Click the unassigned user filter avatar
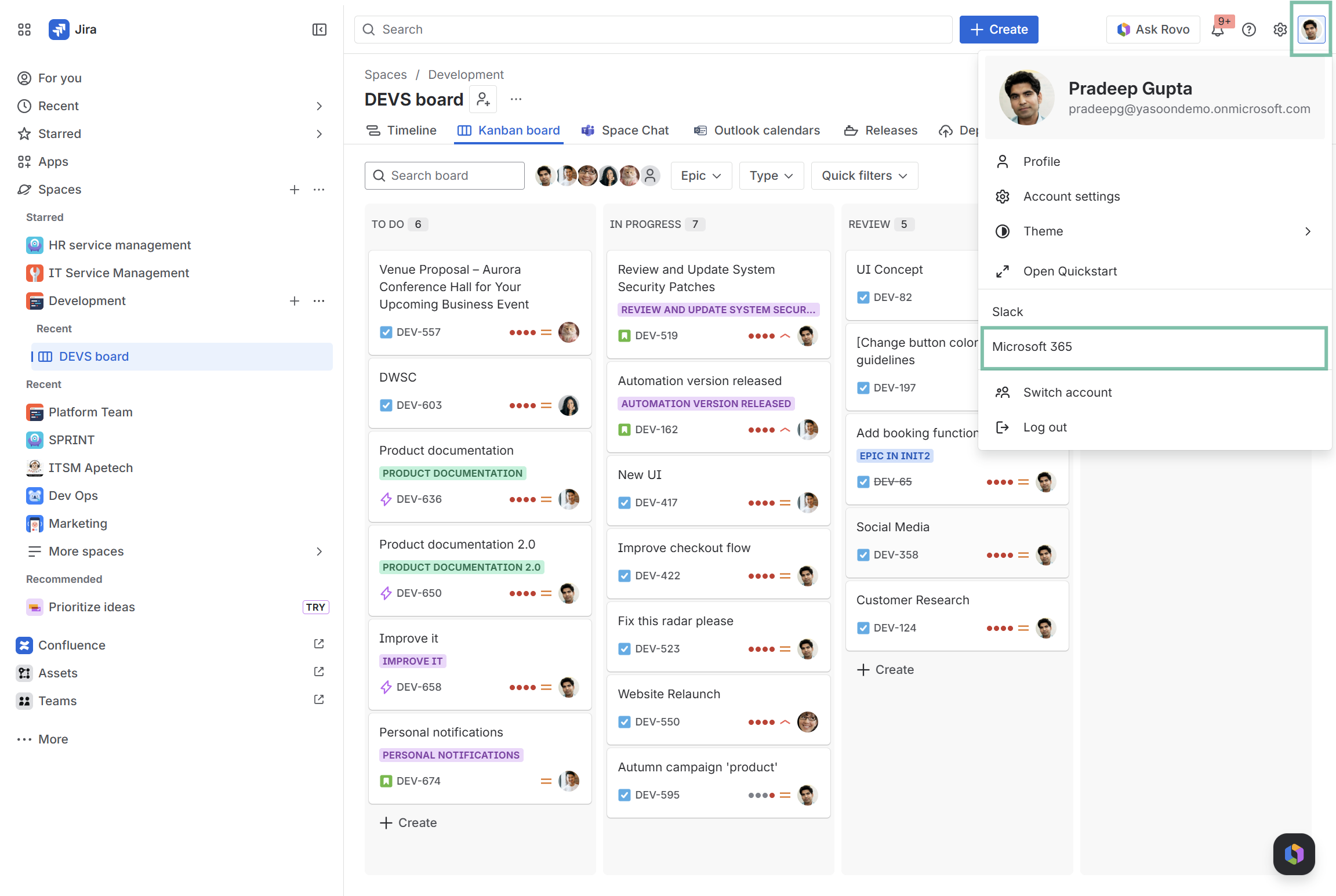This screenshot has height=896, width=1336. click(x=650, y=176)
